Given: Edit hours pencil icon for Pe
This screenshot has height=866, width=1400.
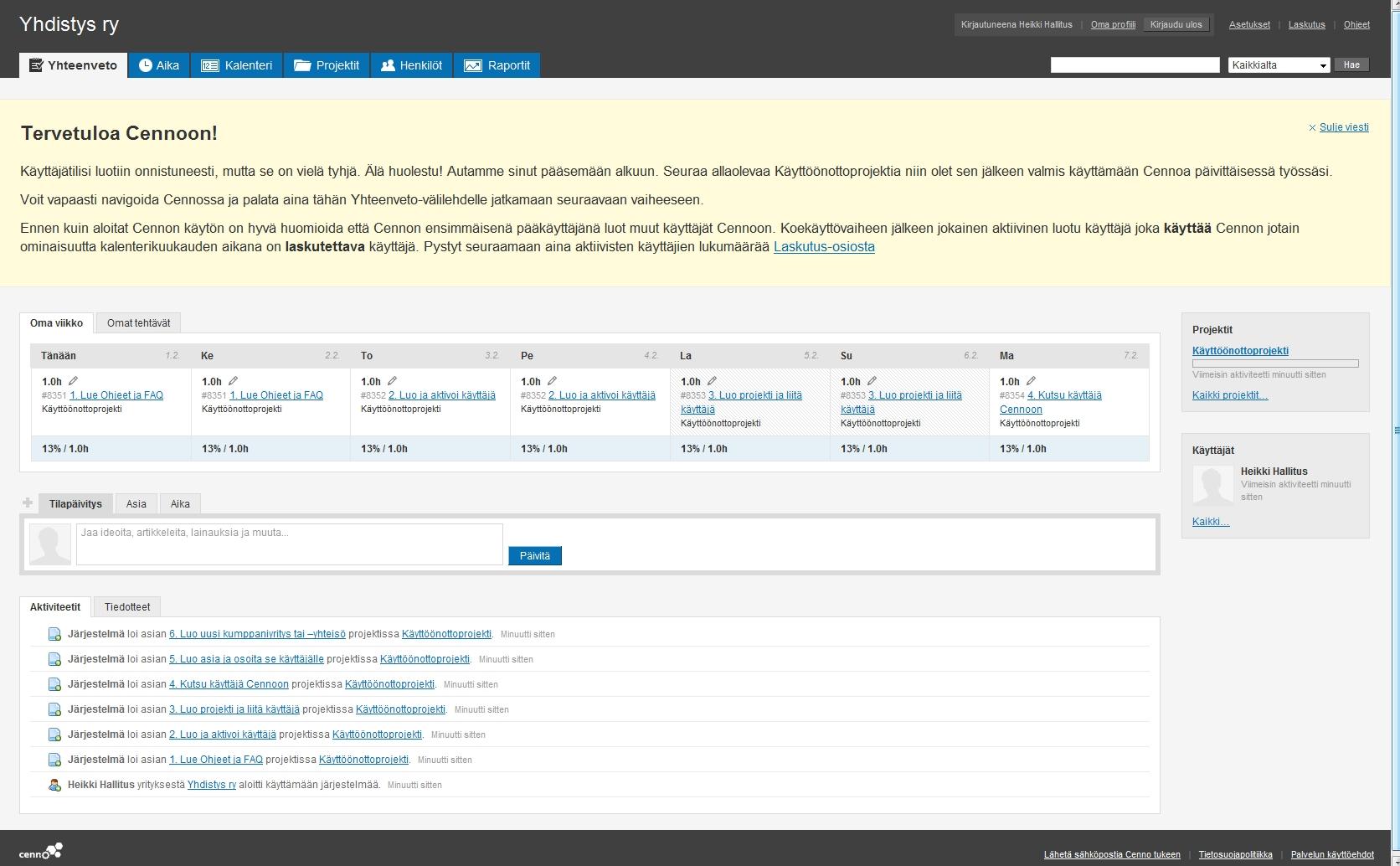Looking at the screenshot, I should (x=552, y=381).
